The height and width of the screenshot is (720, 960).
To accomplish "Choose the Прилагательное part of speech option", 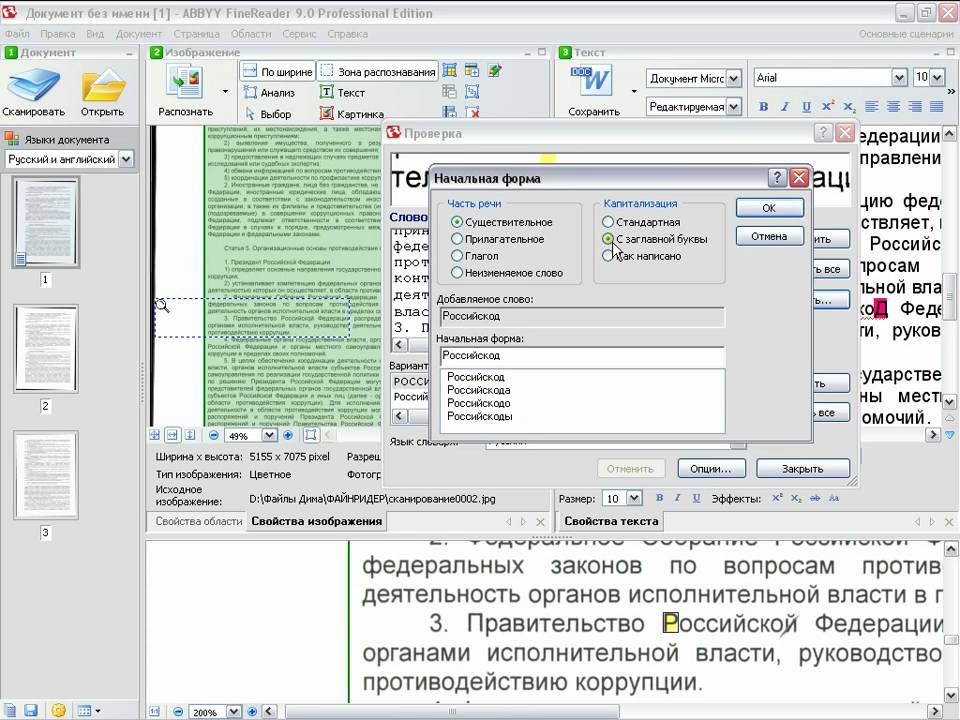I will pyautogui.click(x=457, y=239).
